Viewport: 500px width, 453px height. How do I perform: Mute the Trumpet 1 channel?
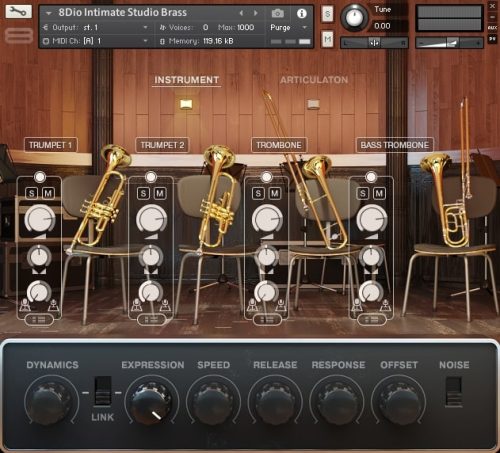point(48,193)
